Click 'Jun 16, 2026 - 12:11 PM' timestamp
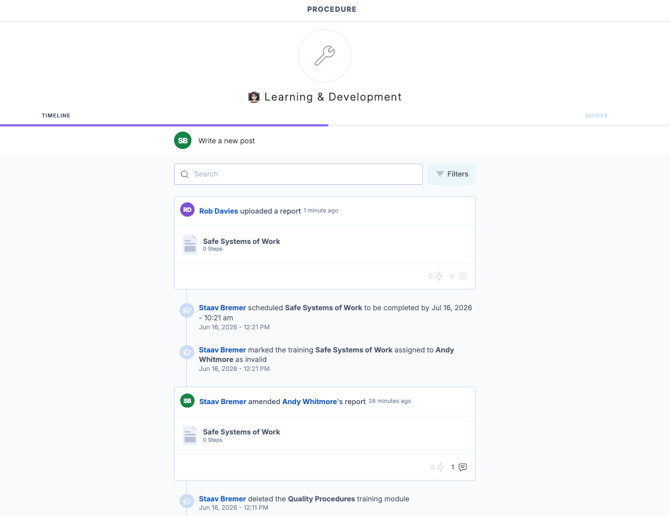Screen dimensions: 670x516 pos(234,508)
